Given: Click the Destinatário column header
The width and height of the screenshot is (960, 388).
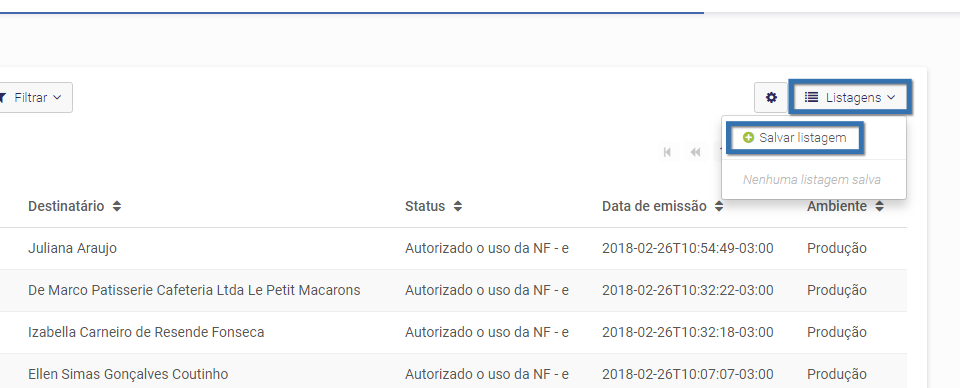Looking at the screenshot, I should (66, 206).
